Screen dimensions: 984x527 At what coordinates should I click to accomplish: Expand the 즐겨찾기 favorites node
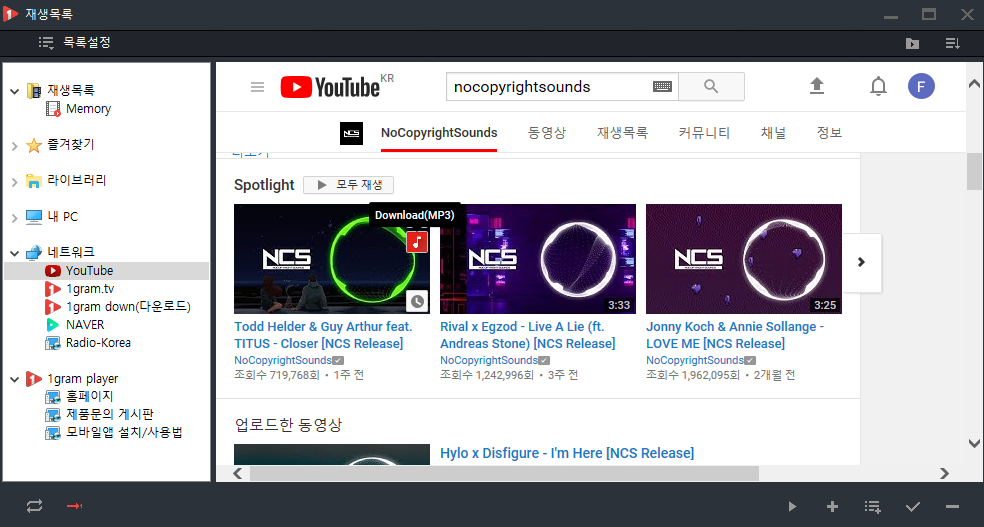14,146
